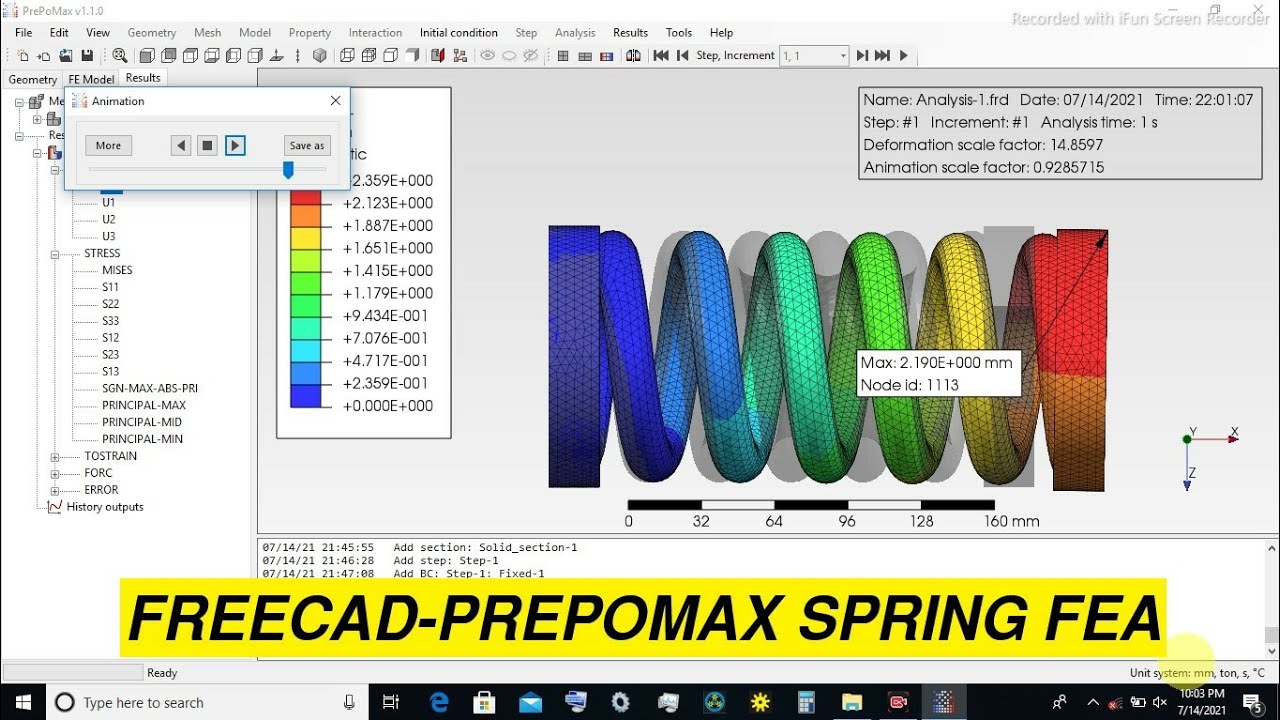Open the Results menu
The image size is (1280, 720).
pyautogui.click(x=630, y=33)
